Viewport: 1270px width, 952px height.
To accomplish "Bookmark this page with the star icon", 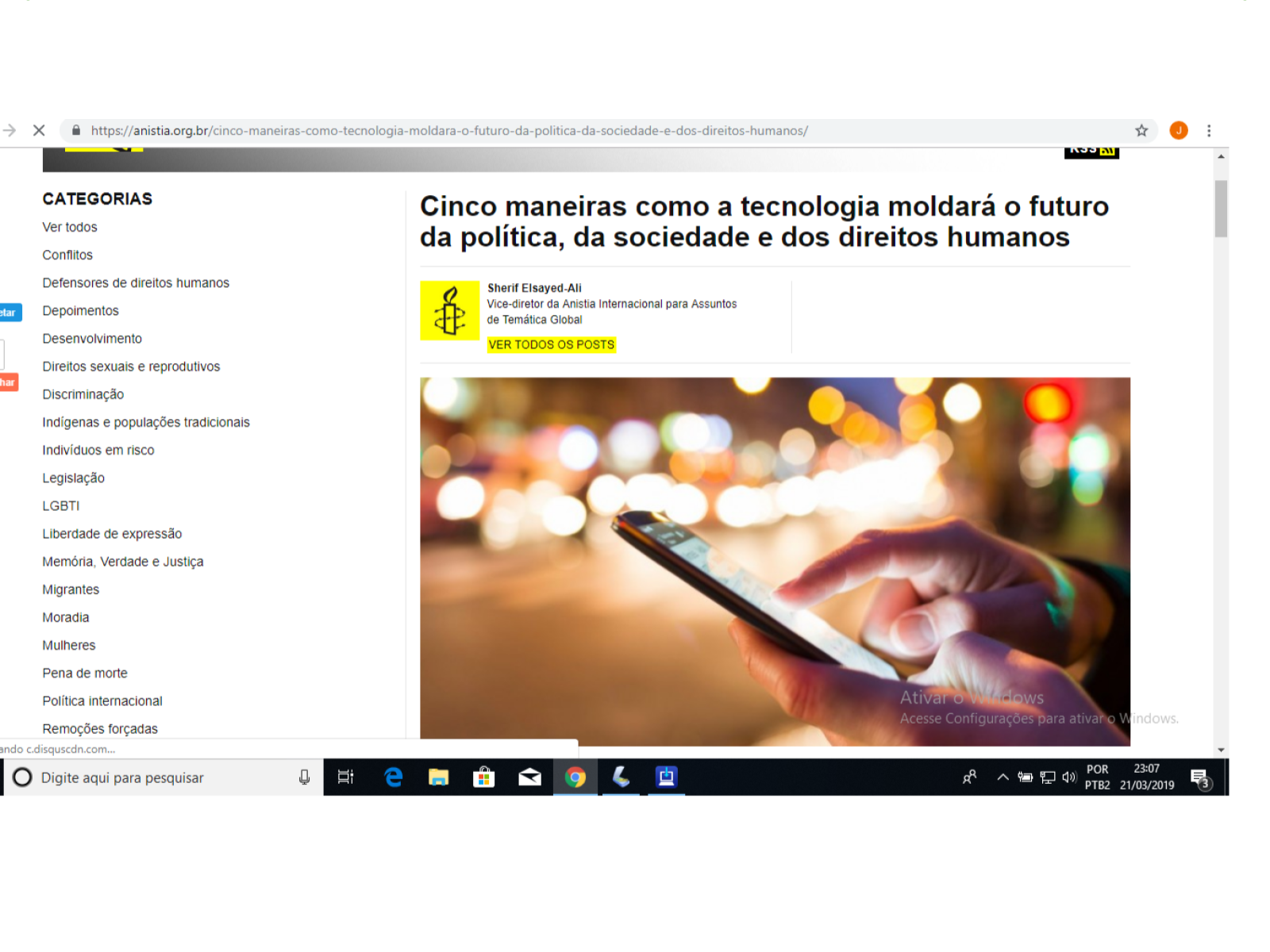I will click(x=1141, y=130).
